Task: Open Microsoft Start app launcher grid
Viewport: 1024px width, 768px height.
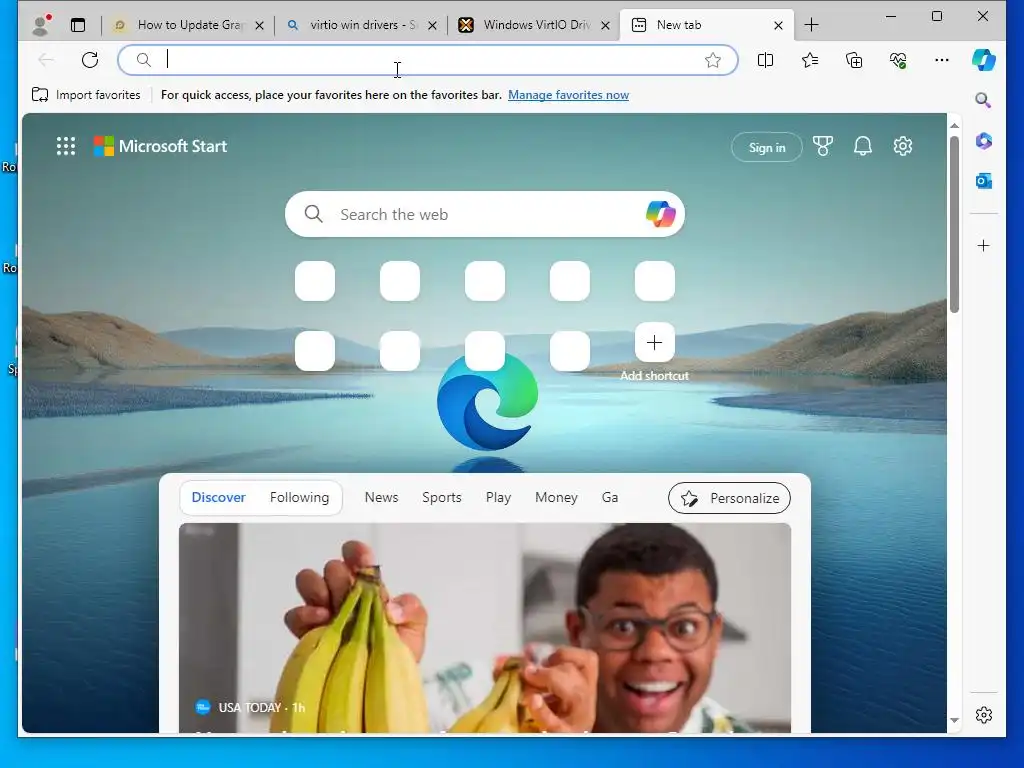Action: click(66, 146)
